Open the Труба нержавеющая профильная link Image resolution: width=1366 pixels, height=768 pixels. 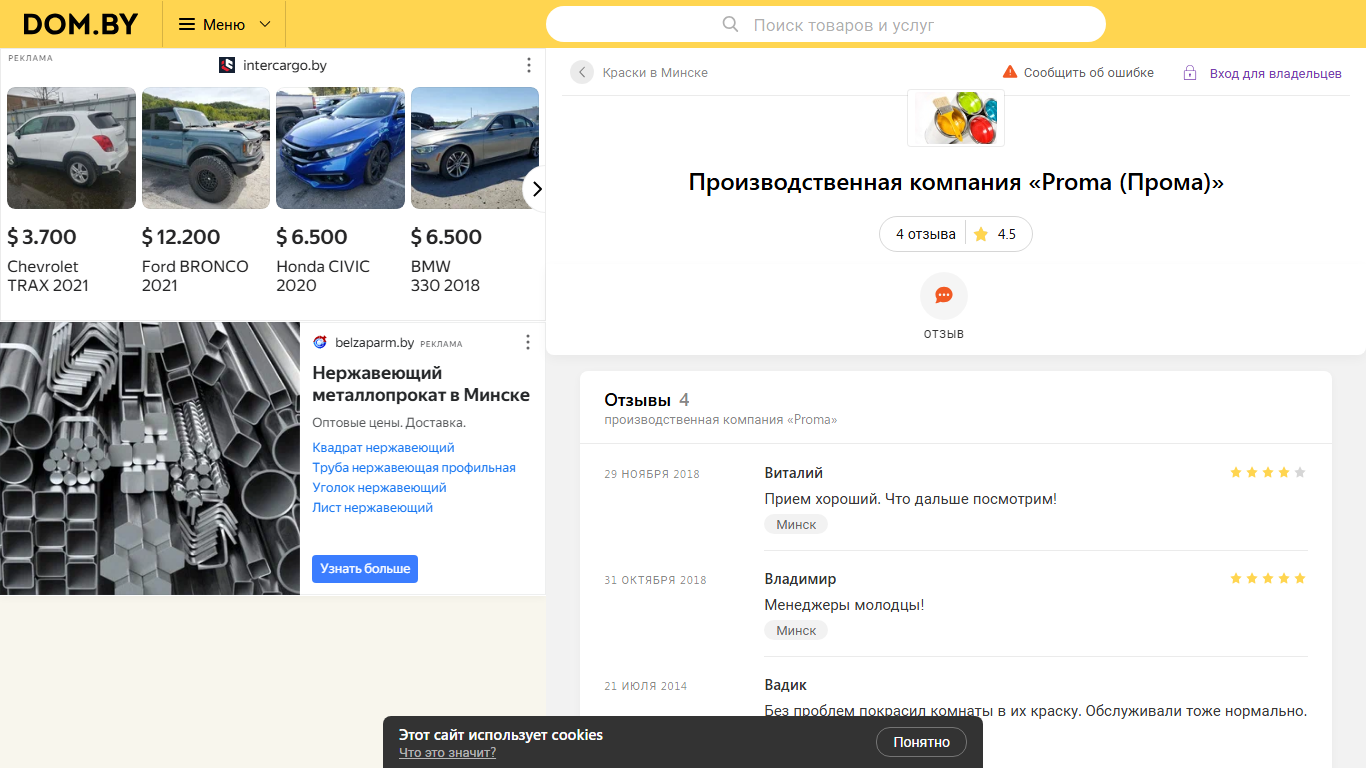tap(414, 468)
